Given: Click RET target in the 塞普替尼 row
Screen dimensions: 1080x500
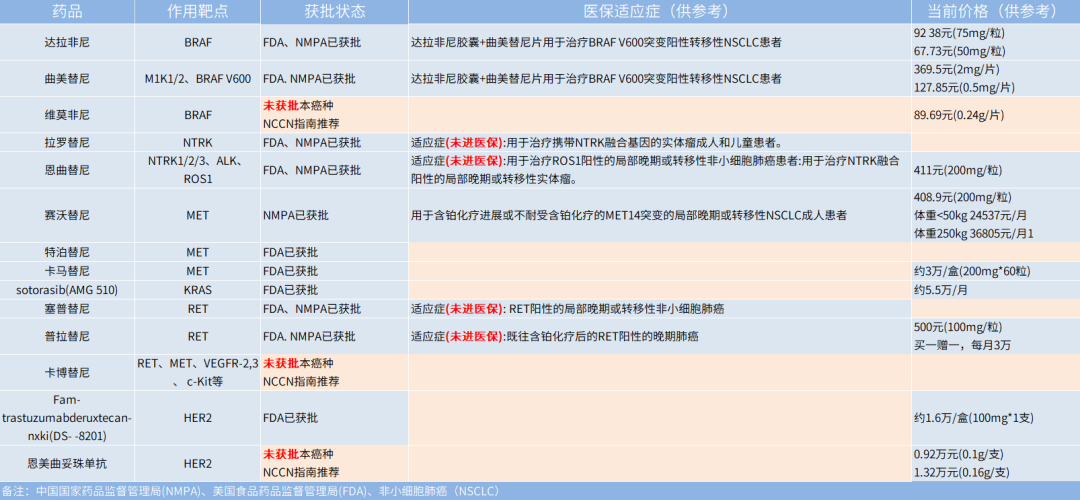Looking at the screenshot, I should [x=198, y=309].
